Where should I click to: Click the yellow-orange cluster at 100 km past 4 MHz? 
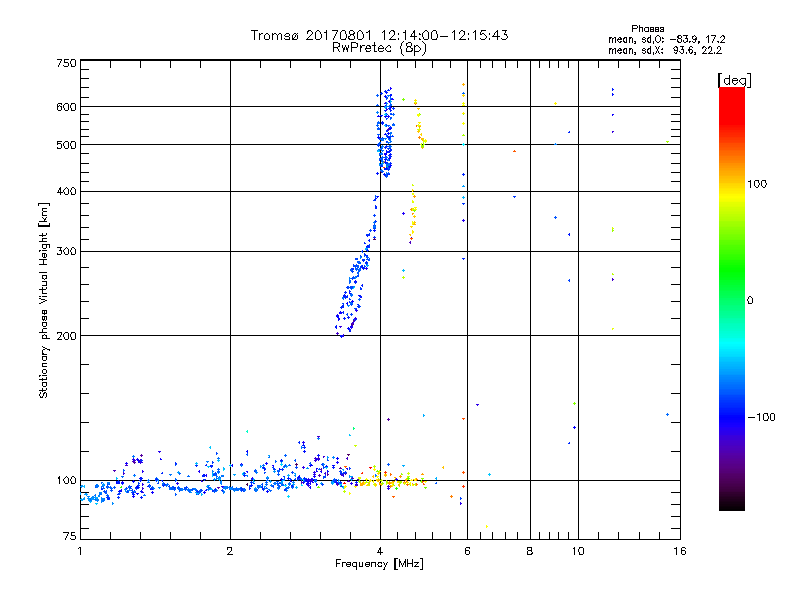pyautogui.click(x=390, y=481)
